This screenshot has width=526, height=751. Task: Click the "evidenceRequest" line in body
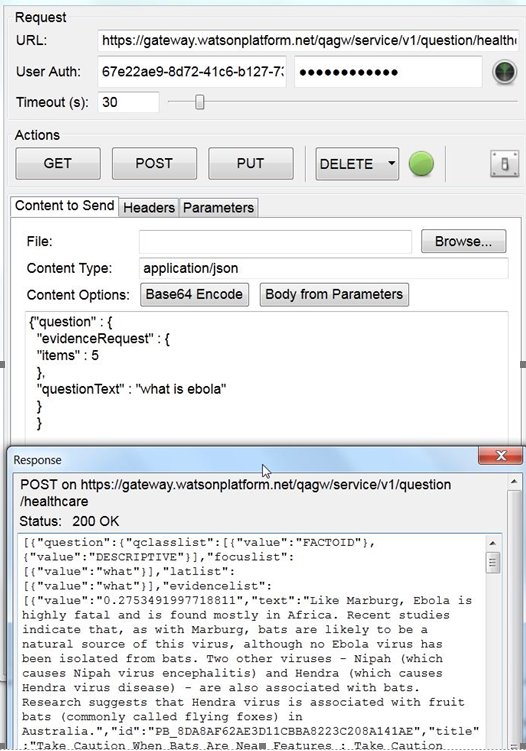(x=103, y=339)
